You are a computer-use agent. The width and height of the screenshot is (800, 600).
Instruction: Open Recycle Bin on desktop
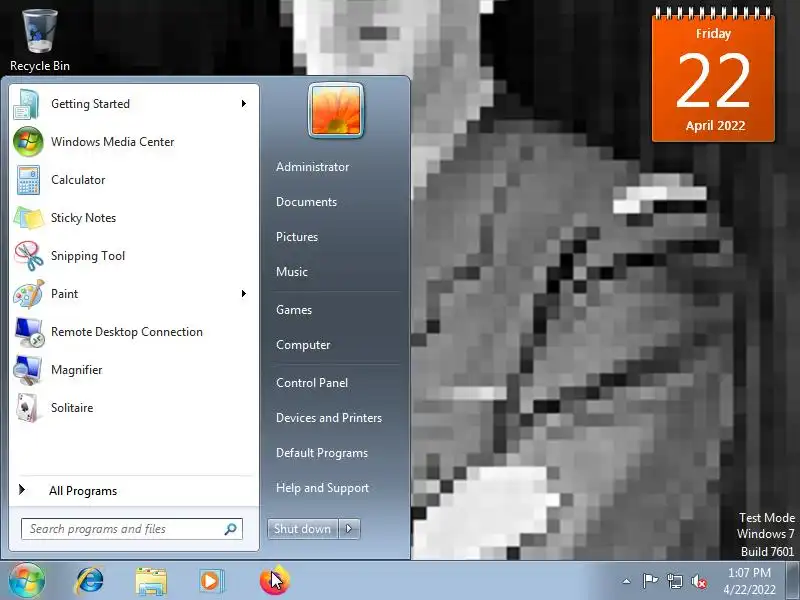pos(39,41)
